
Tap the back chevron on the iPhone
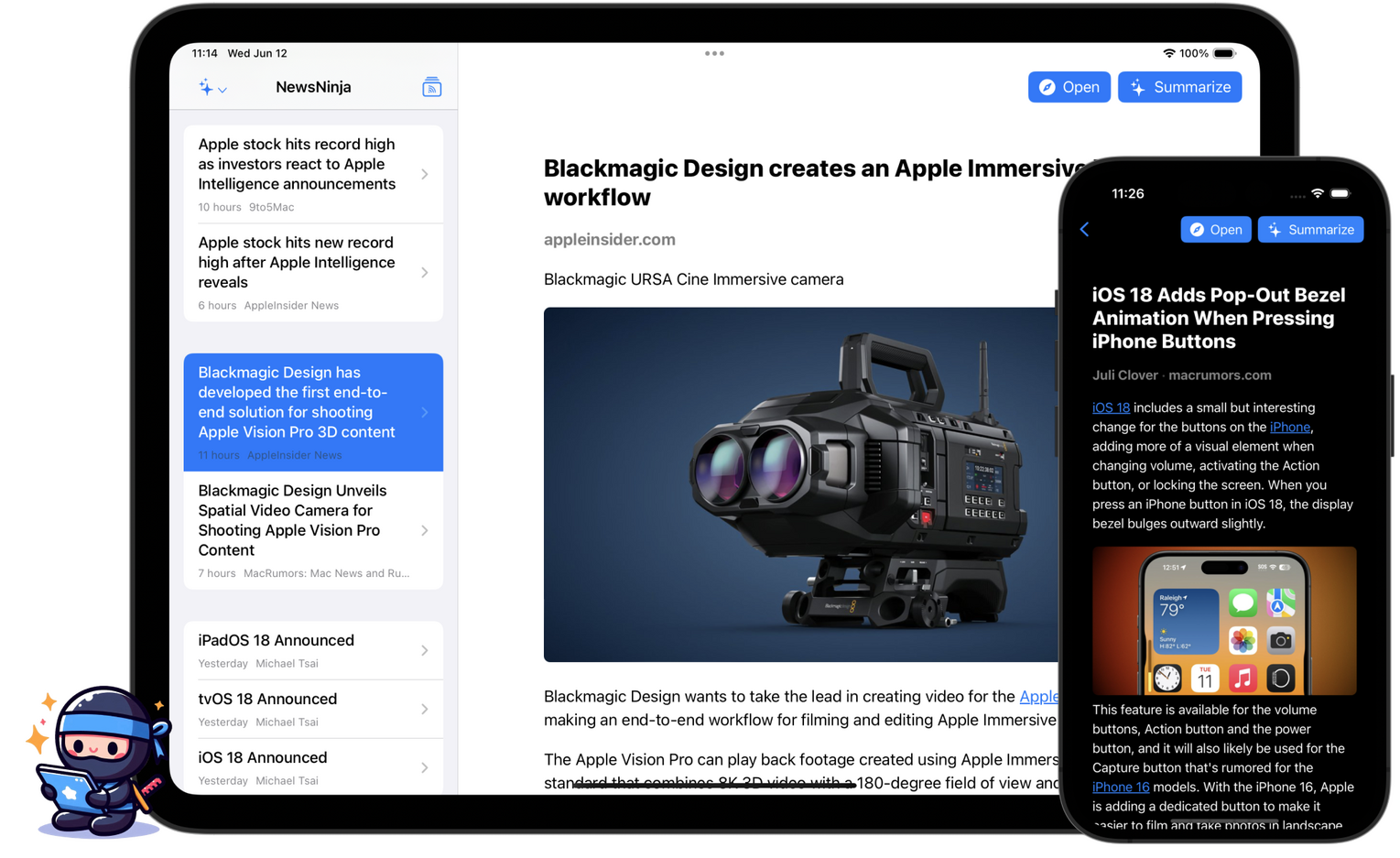(x=1085, y=229)
